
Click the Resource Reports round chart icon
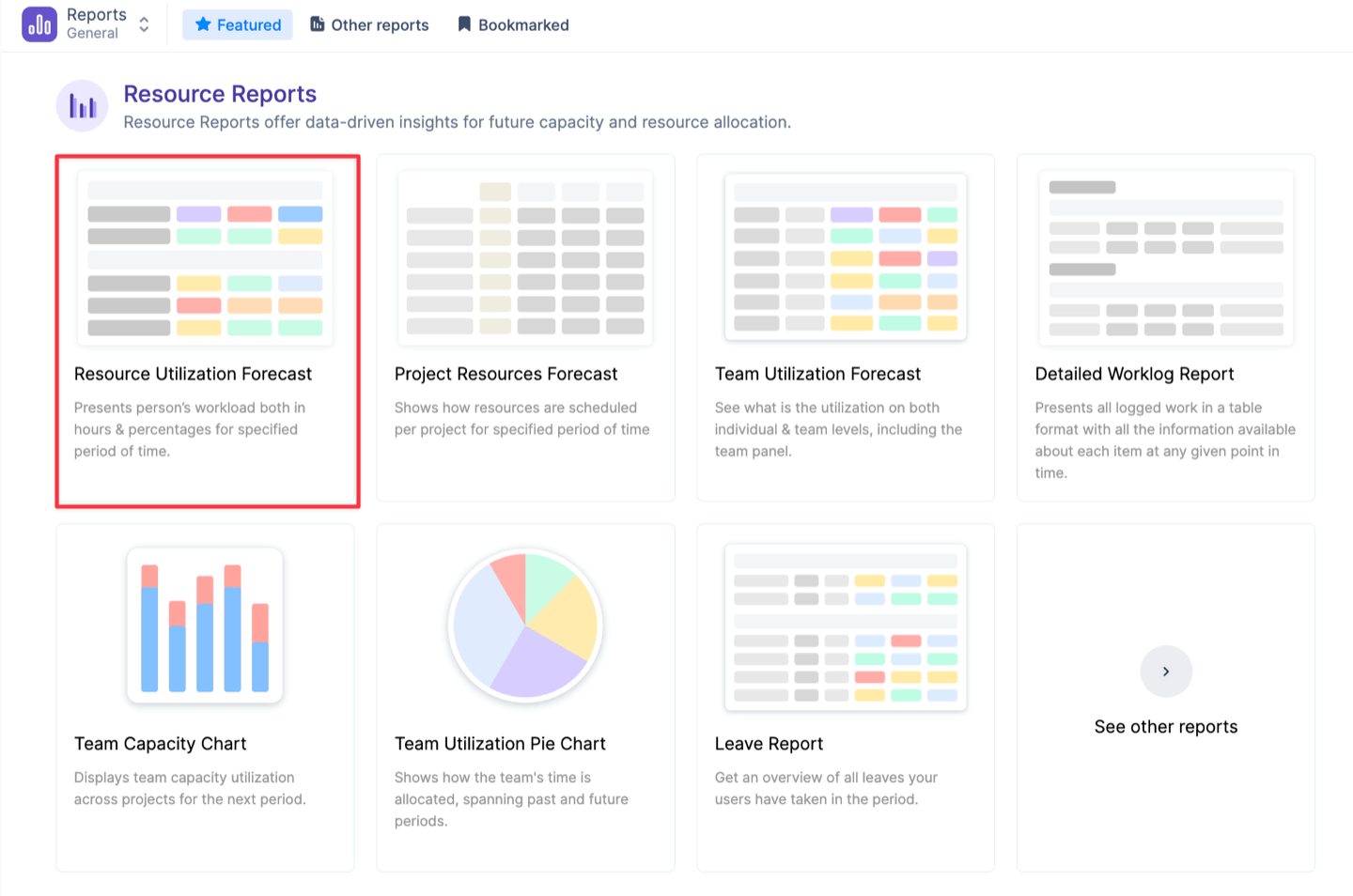[83, 106]
